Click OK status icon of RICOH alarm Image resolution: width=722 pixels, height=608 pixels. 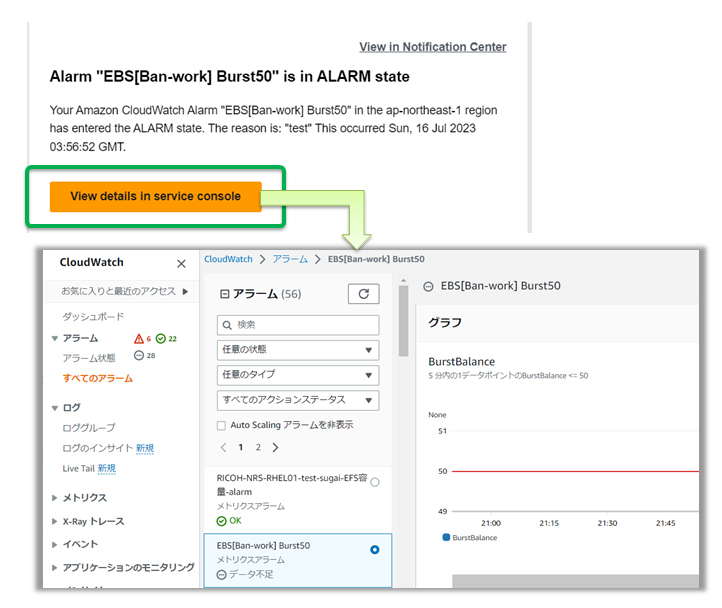tap(221, 521)
